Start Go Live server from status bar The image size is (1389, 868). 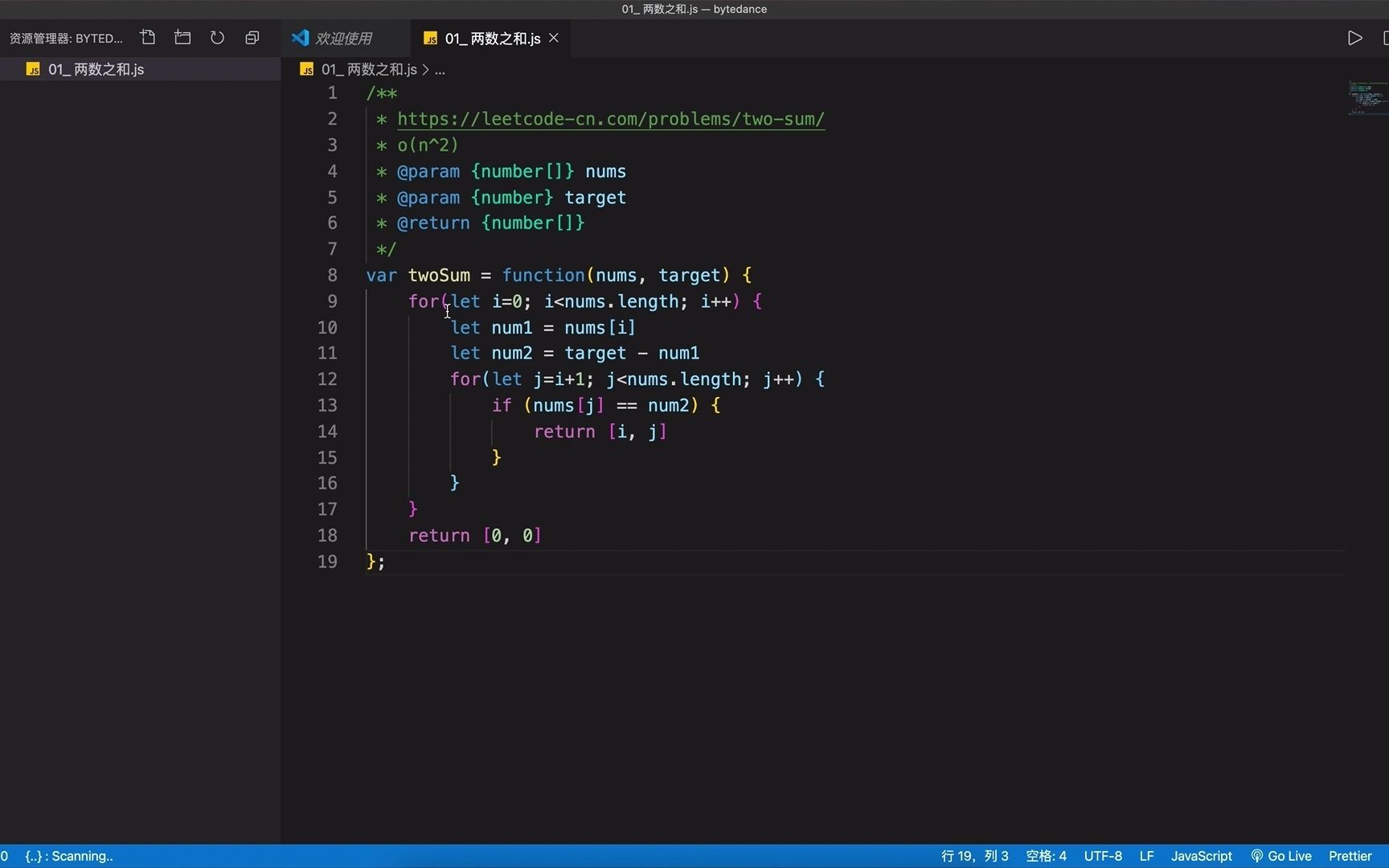coord(1281,856)
